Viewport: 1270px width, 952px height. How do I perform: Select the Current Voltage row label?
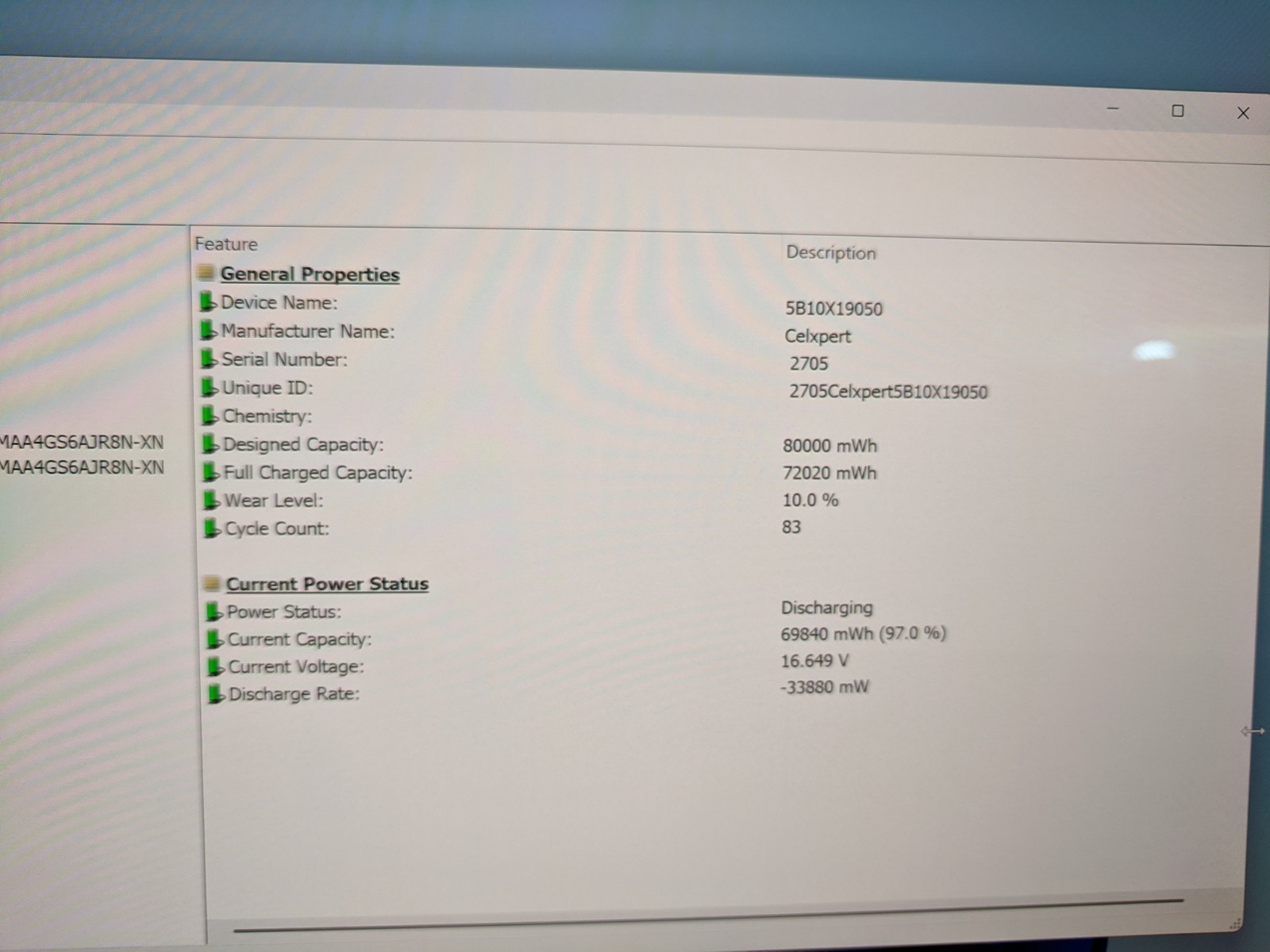tap(296, 667)
